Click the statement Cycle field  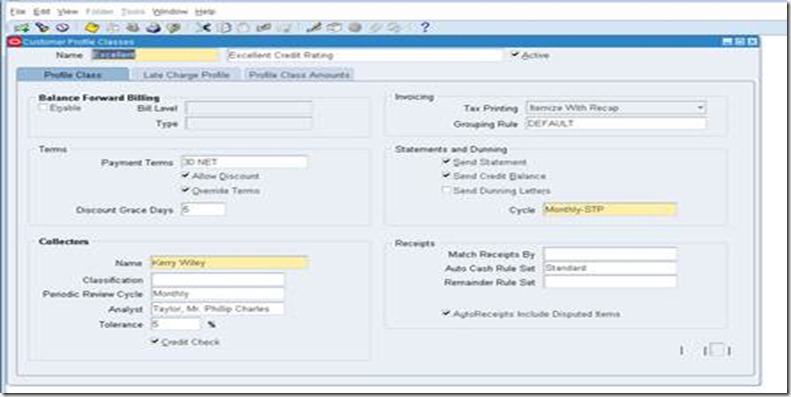tap(610, 210)
